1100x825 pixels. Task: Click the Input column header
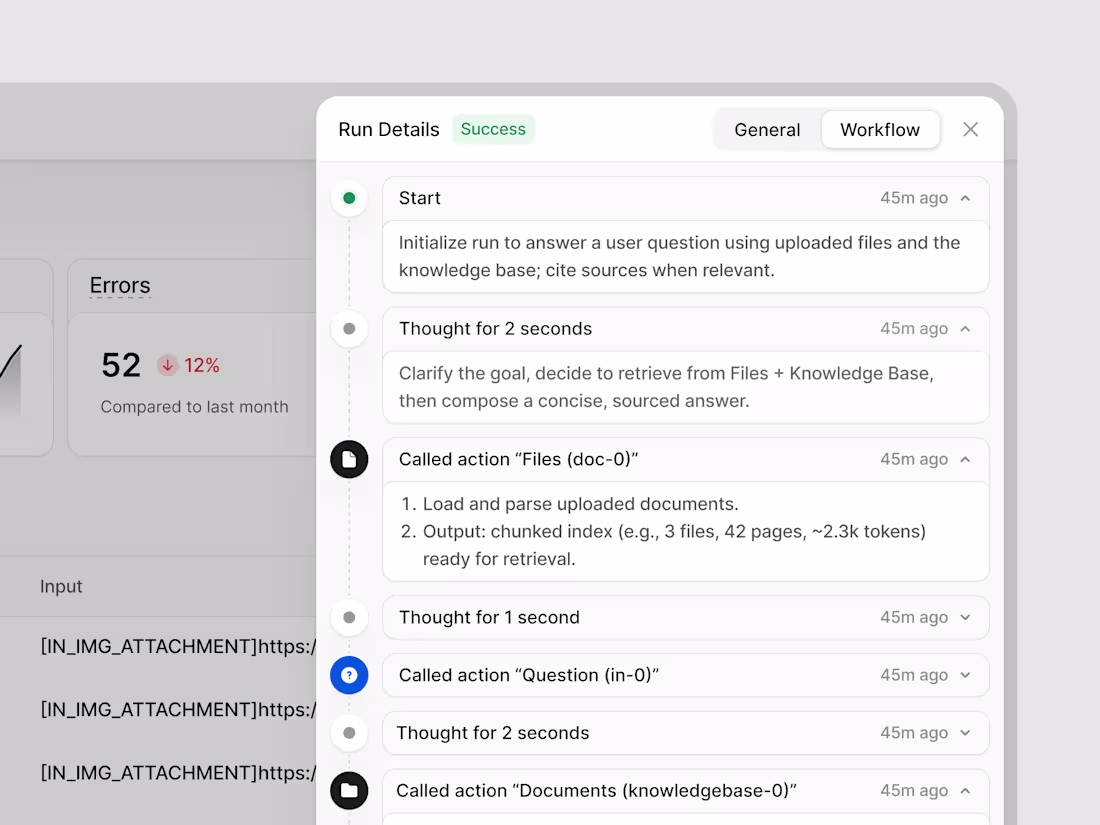tap(61, 586)
